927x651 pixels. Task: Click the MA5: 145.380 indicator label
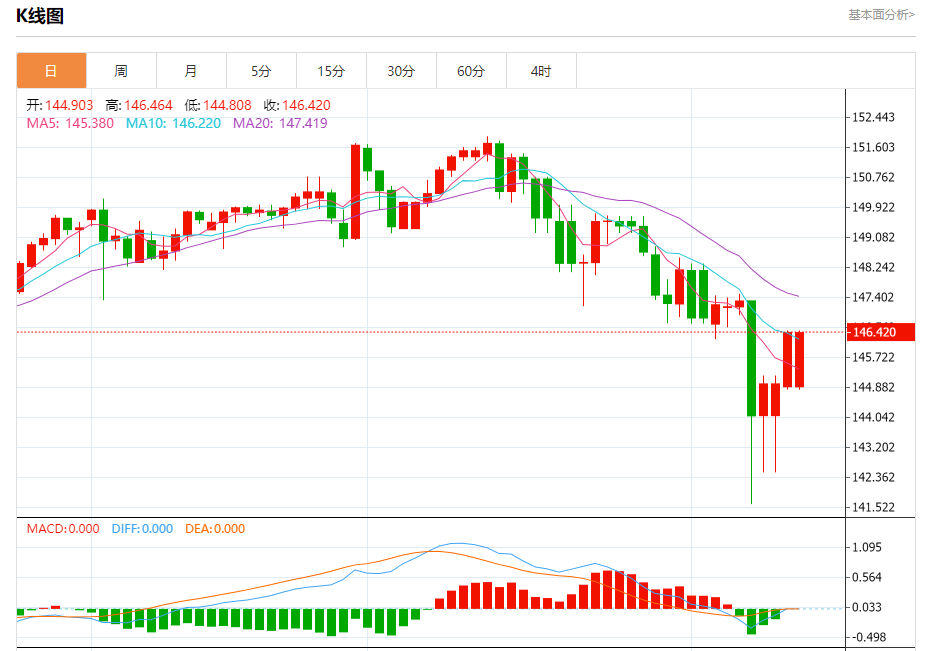[x=70, y=123]
